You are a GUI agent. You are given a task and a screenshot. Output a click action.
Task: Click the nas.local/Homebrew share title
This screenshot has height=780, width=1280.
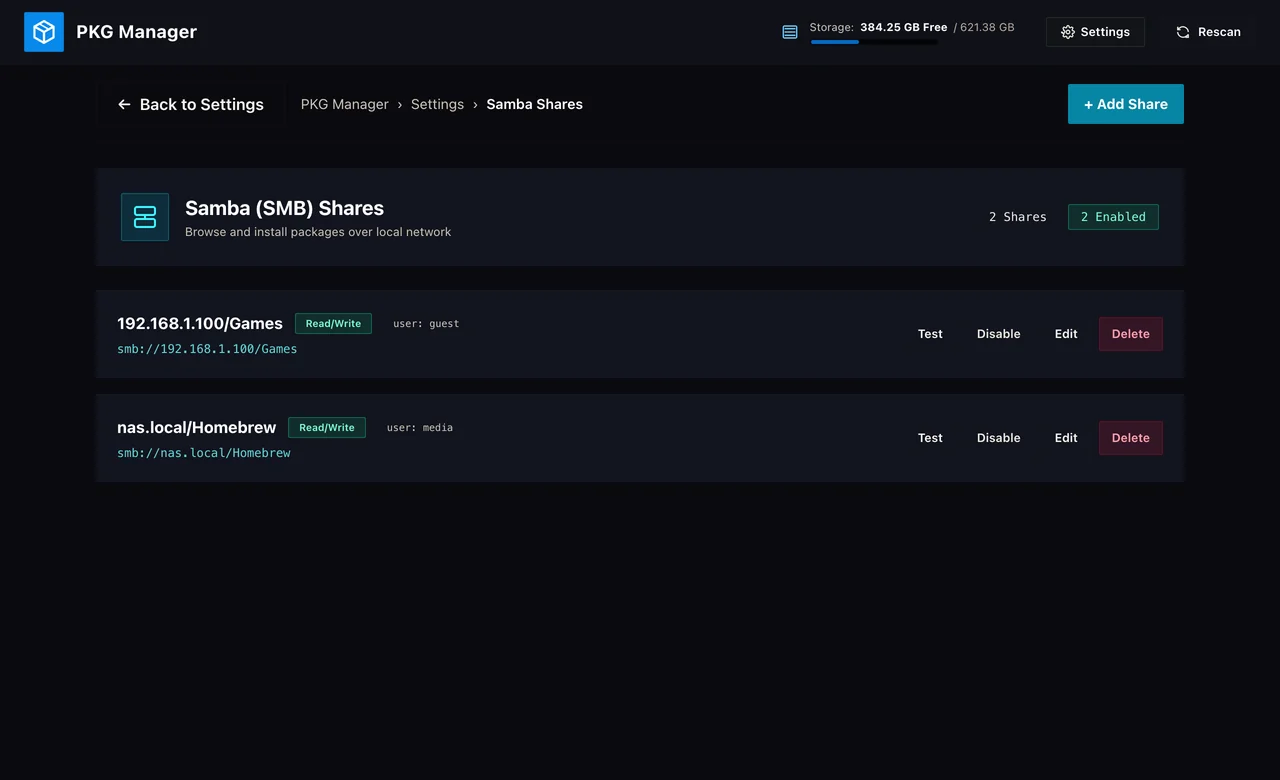[196, 427]
